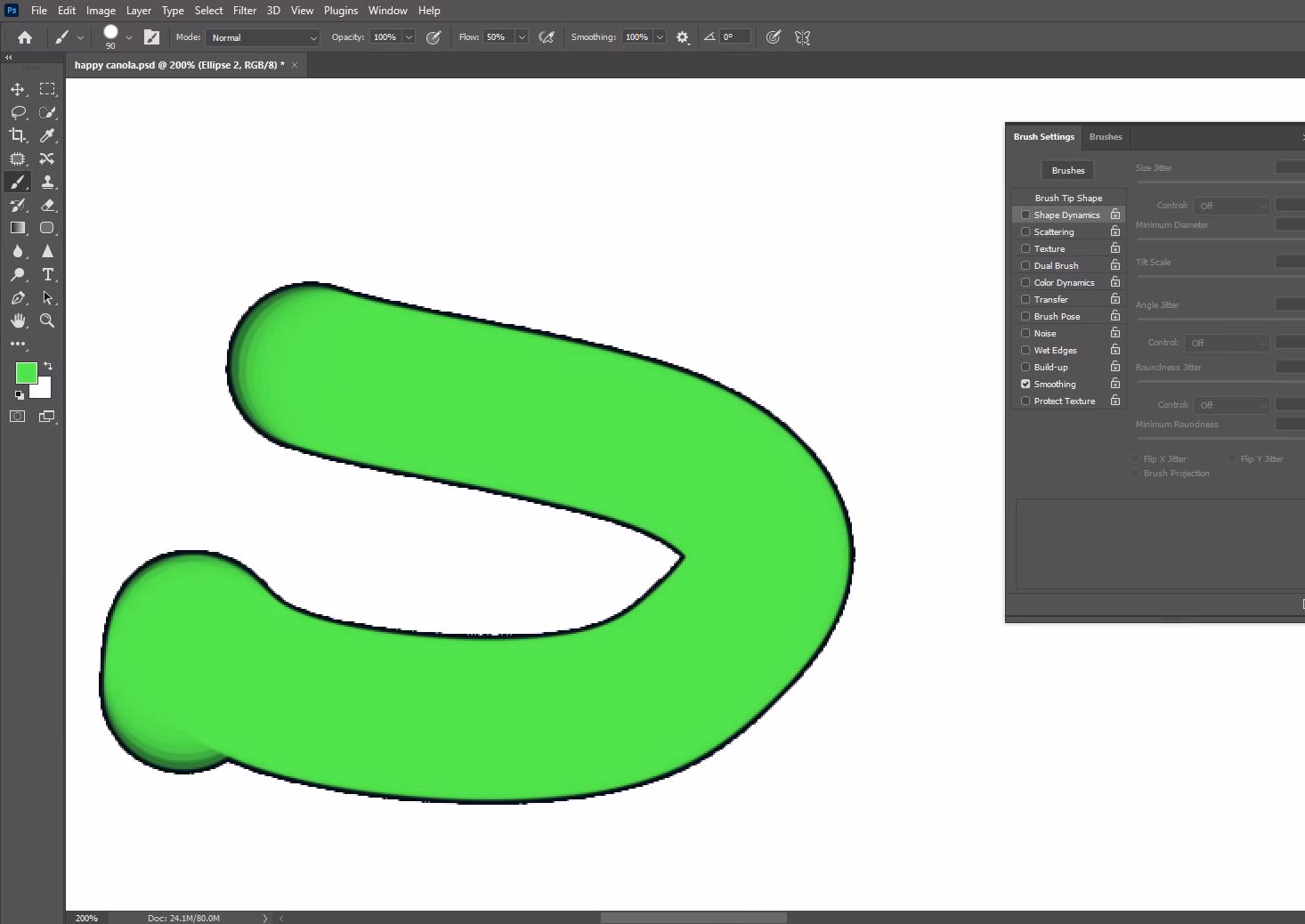Screen dimensions: 1305x924
Task: Select the Horizontal Type tool
Action: tap(47, 274)
